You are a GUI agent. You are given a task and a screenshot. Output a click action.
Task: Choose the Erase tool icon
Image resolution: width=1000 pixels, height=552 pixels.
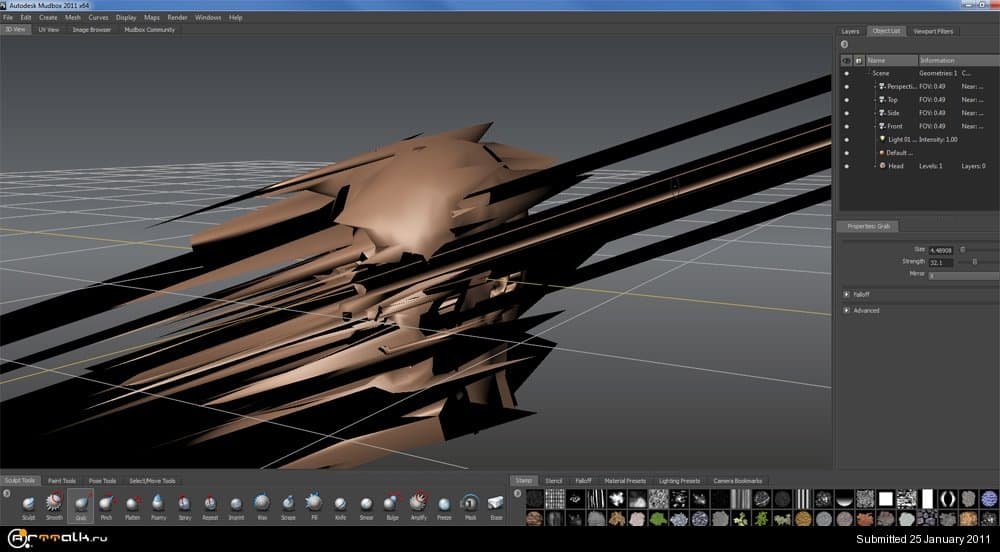pos(496,503)
